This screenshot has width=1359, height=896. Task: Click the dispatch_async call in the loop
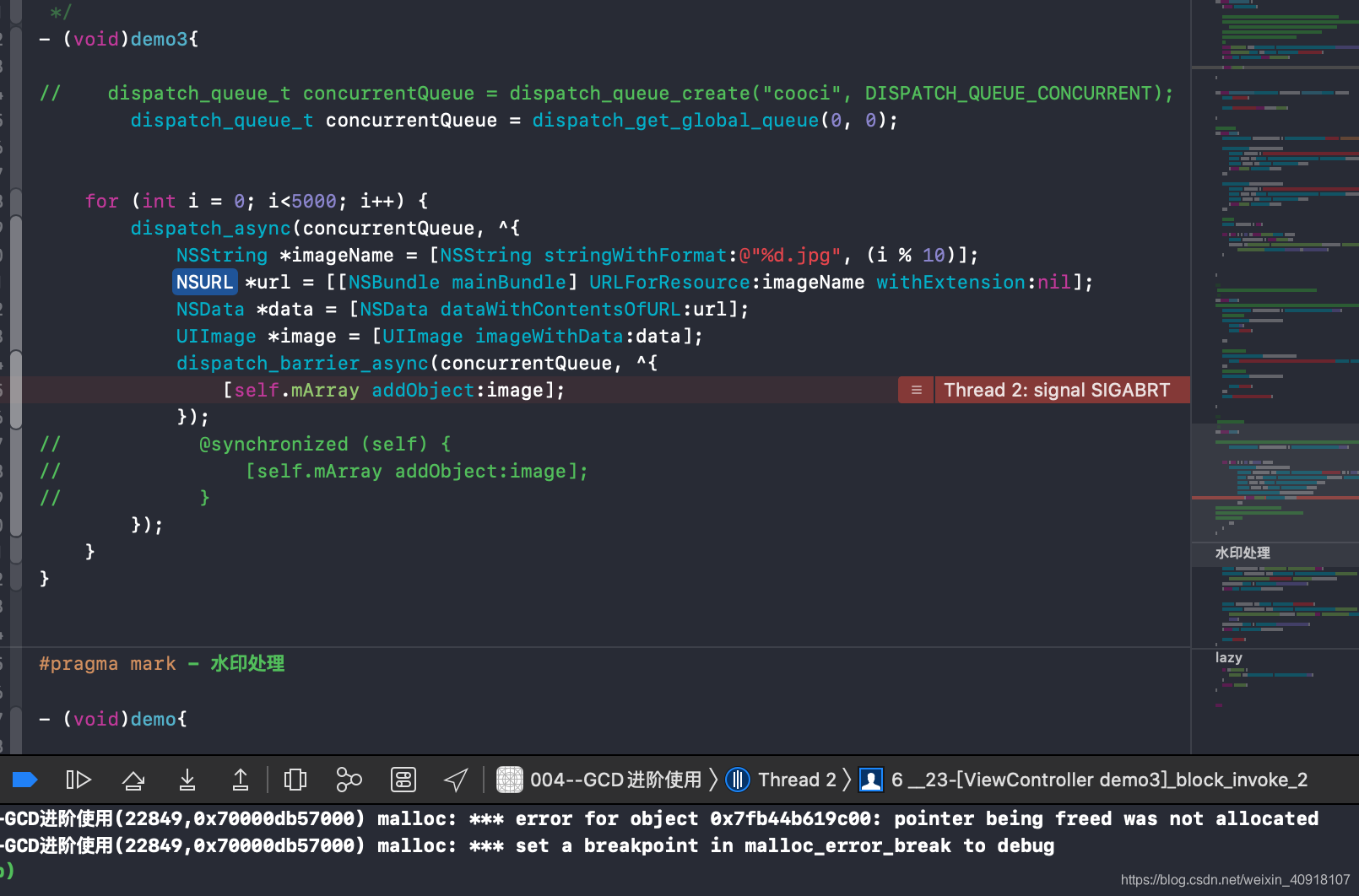(210, 228)
